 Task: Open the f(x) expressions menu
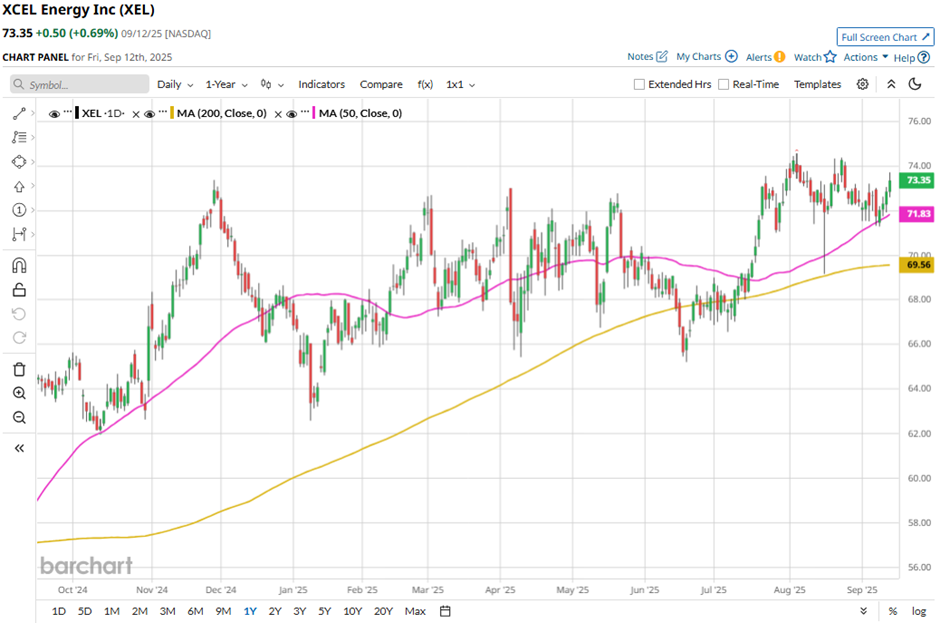click(425, 85)
